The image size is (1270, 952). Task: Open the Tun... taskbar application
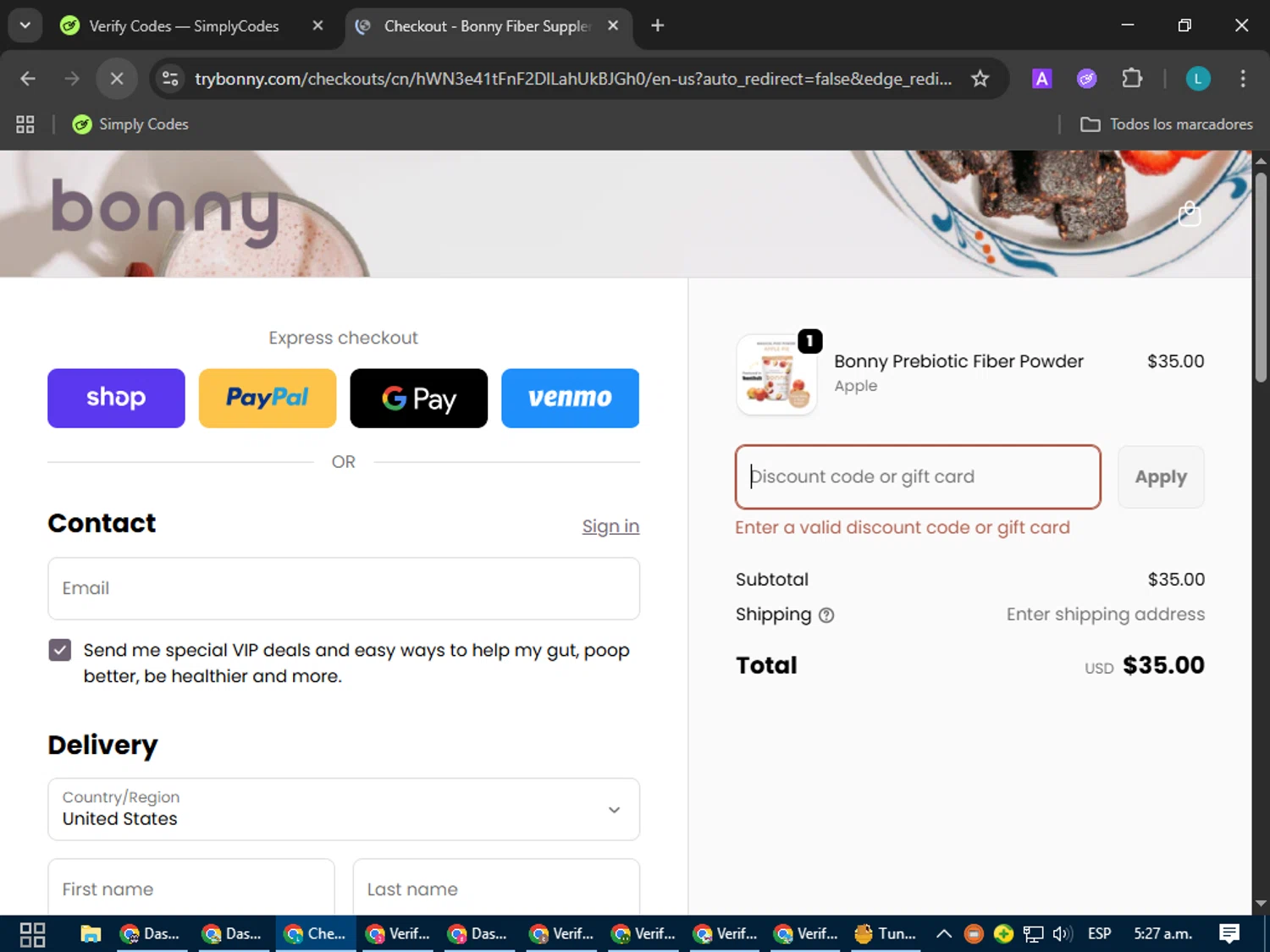(886, 934)
